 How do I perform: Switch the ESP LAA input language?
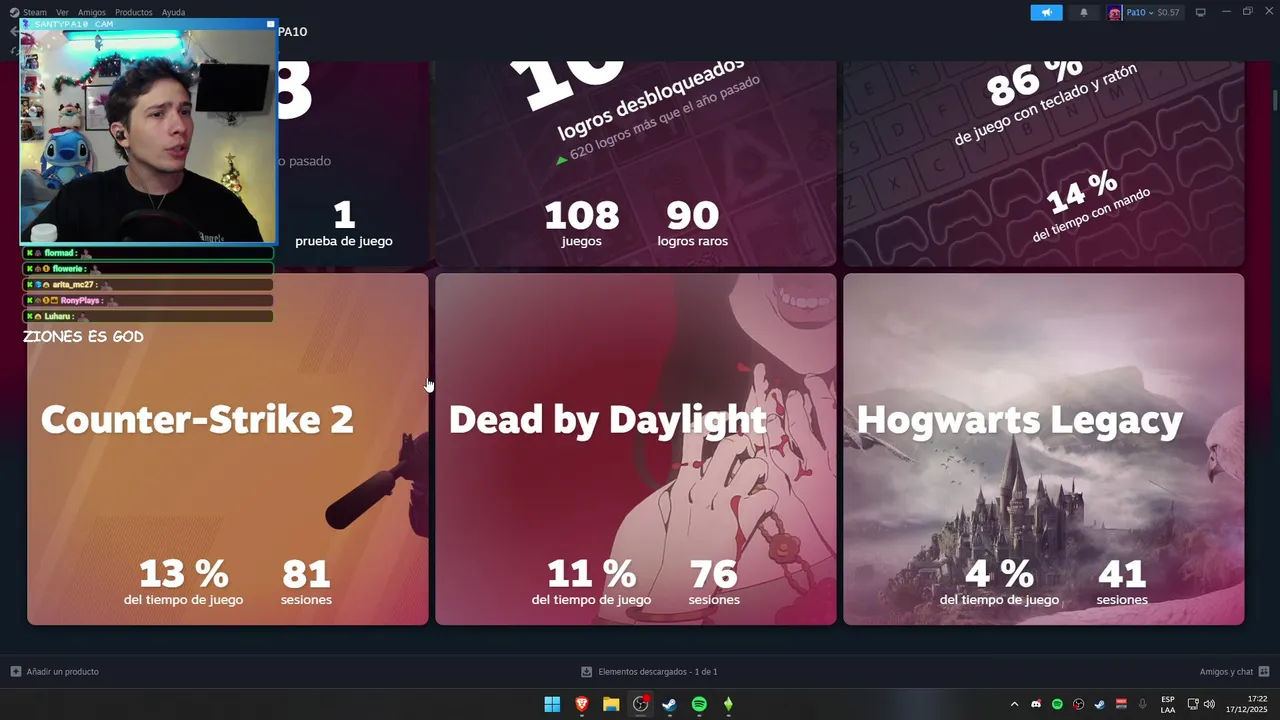click(x=1168, y=704)
